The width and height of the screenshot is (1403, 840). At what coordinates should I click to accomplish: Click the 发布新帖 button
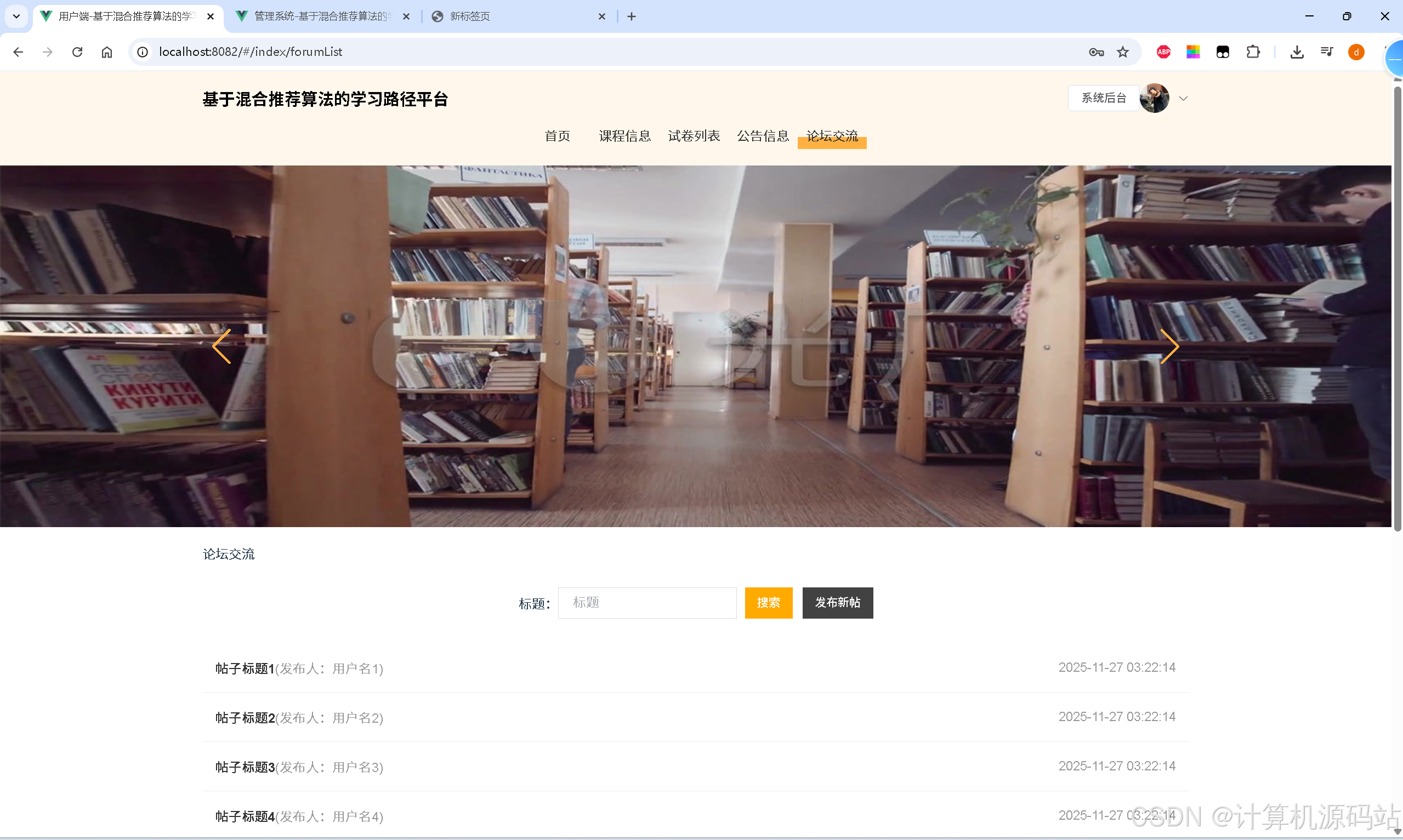[837, 602]
